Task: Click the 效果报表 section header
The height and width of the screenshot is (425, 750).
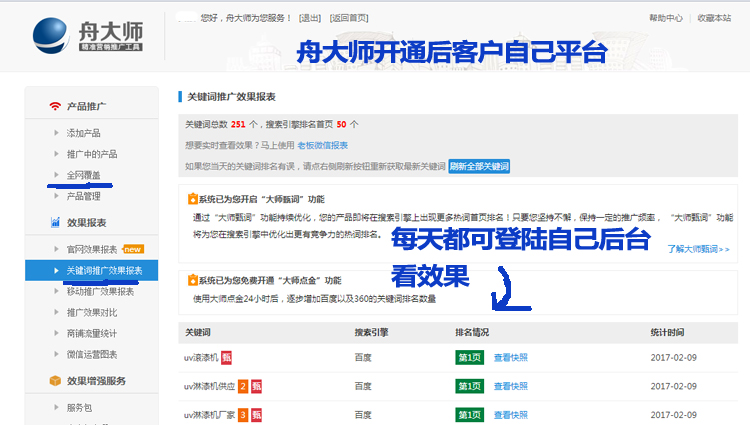Action: (x=87, y=222)
